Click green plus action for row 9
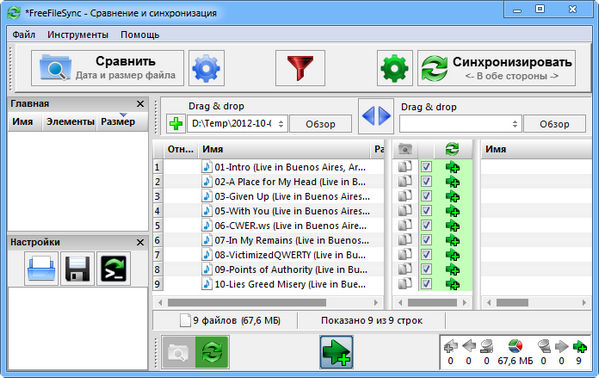 click(x=453, y=284)
